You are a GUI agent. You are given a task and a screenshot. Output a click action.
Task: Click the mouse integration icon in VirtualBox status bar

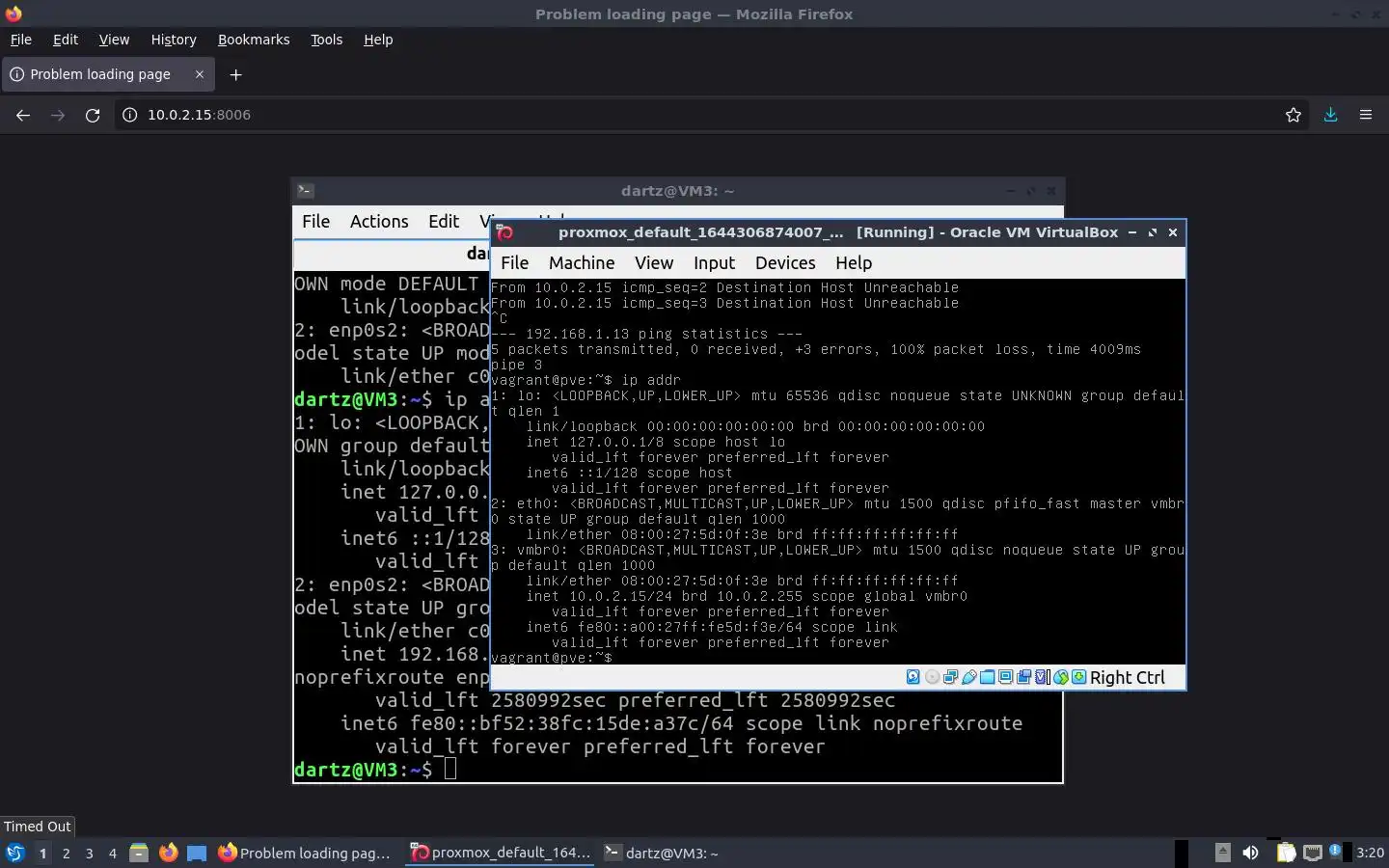pyautogui.click(x=1061, y=677)
